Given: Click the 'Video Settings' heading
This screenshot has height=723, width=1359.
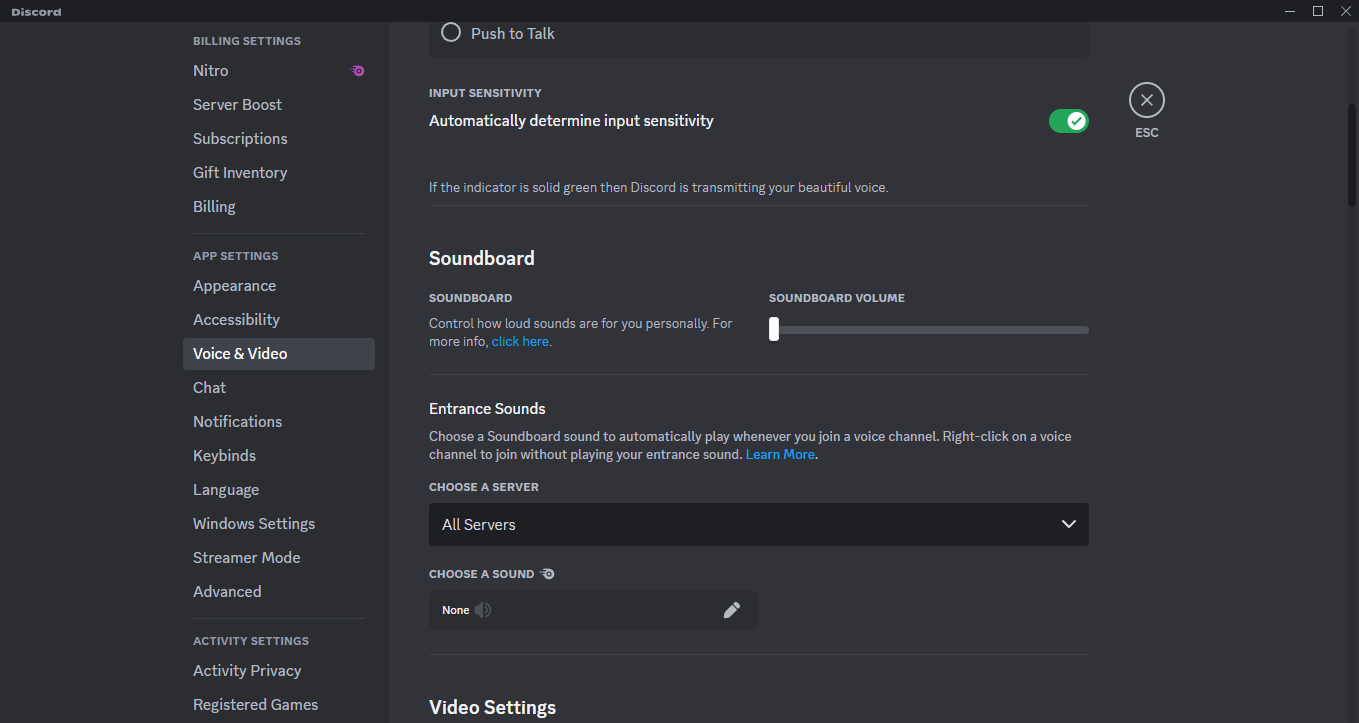Looking at the screenshot, I should click(x=492, y=708).
